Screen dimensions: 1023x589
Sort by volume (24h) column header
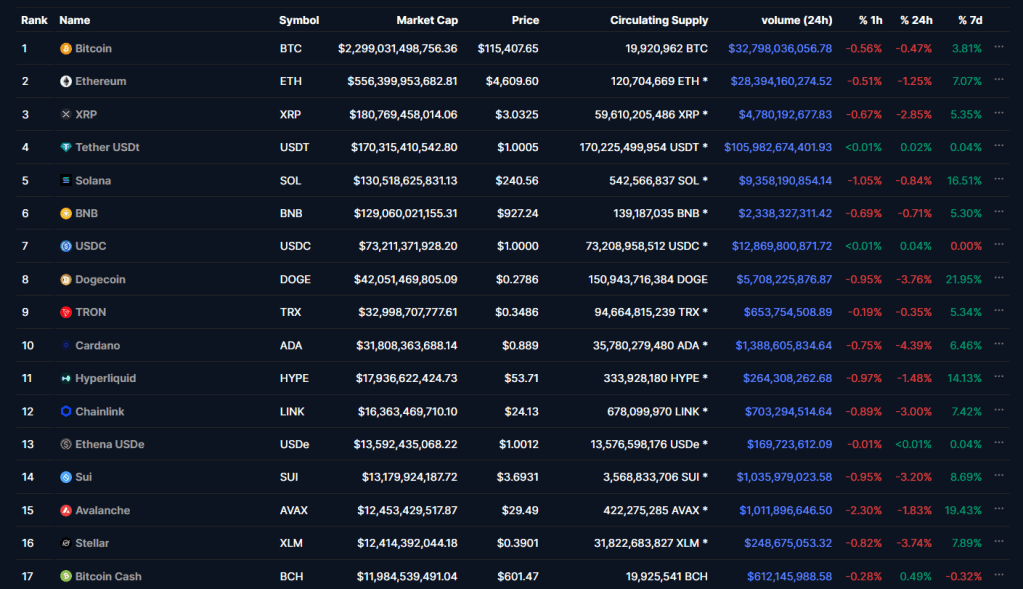796,20
